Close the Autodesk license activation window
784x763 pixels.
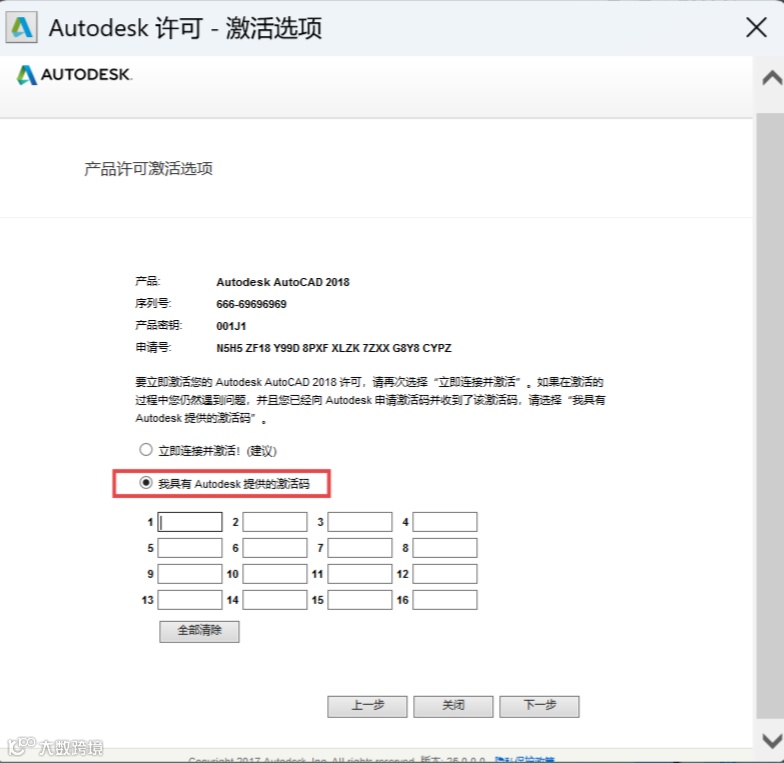pos(756,27)
